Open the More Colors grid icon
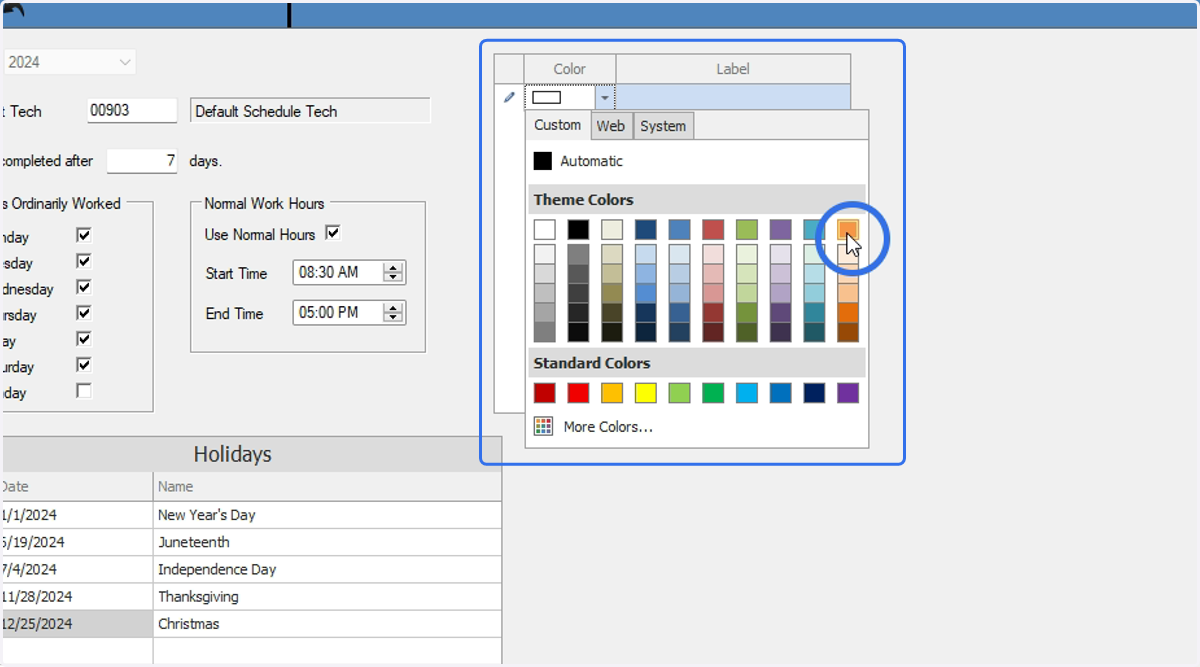This screenshot has width=1200, height=667. click(543, 427)
